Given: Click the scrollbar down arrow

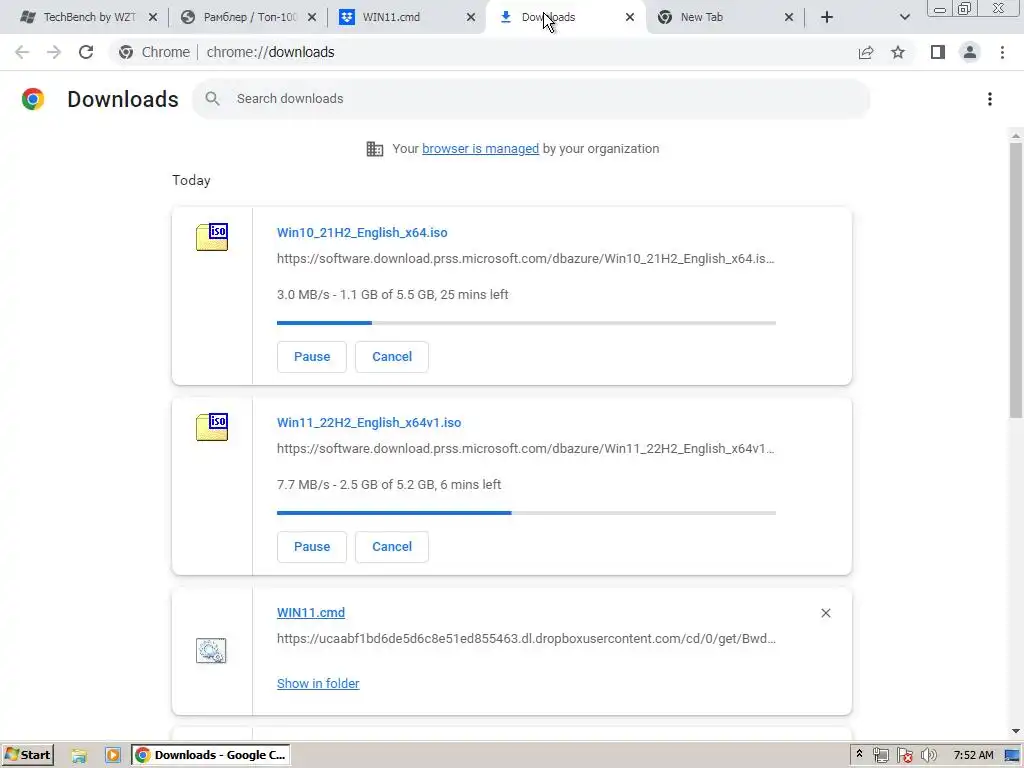Looking at the screenshot, I should coord(1016,731).
